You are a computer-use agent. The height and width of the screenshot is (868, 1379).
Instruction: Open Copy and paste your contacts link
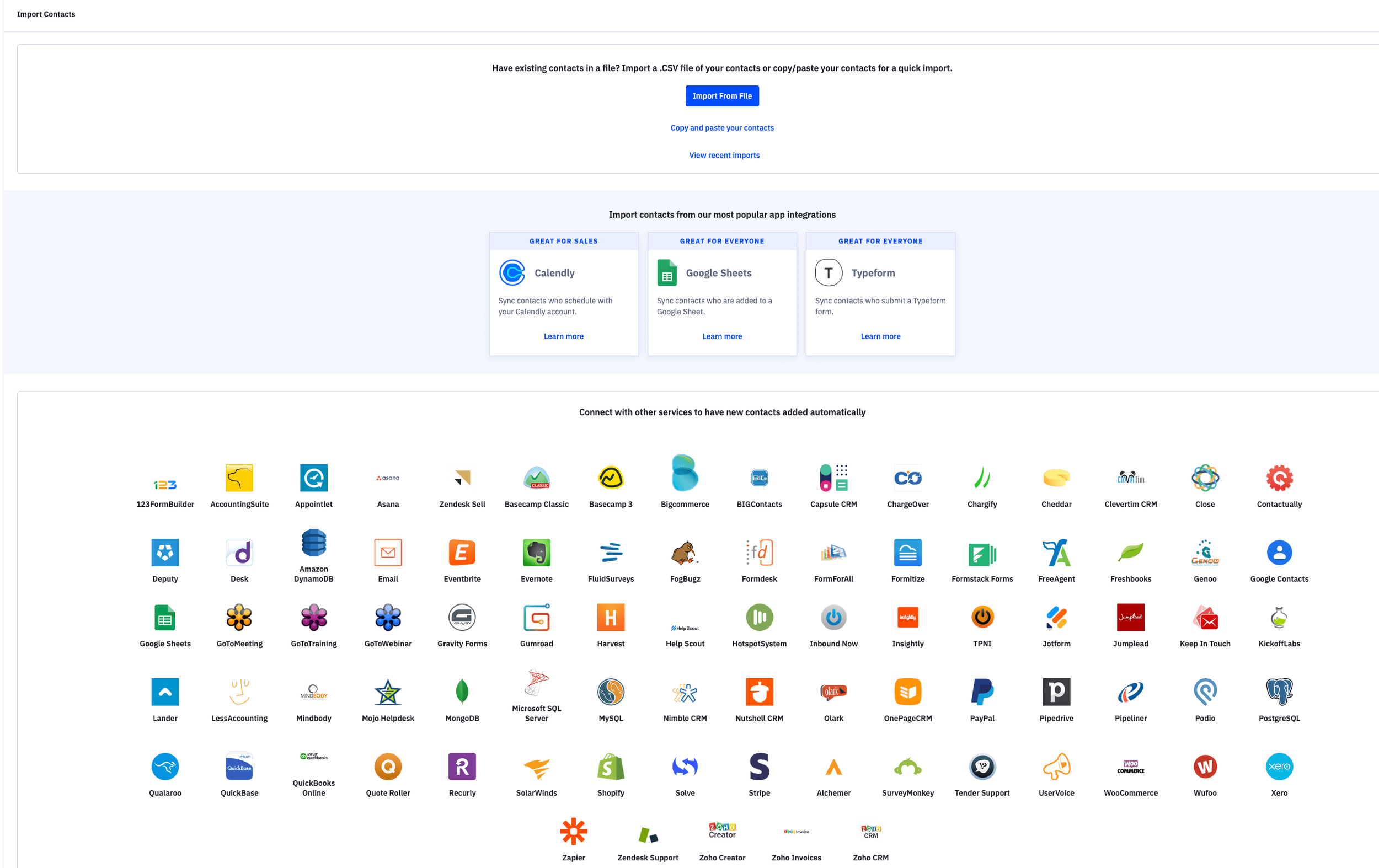point(721,128)
